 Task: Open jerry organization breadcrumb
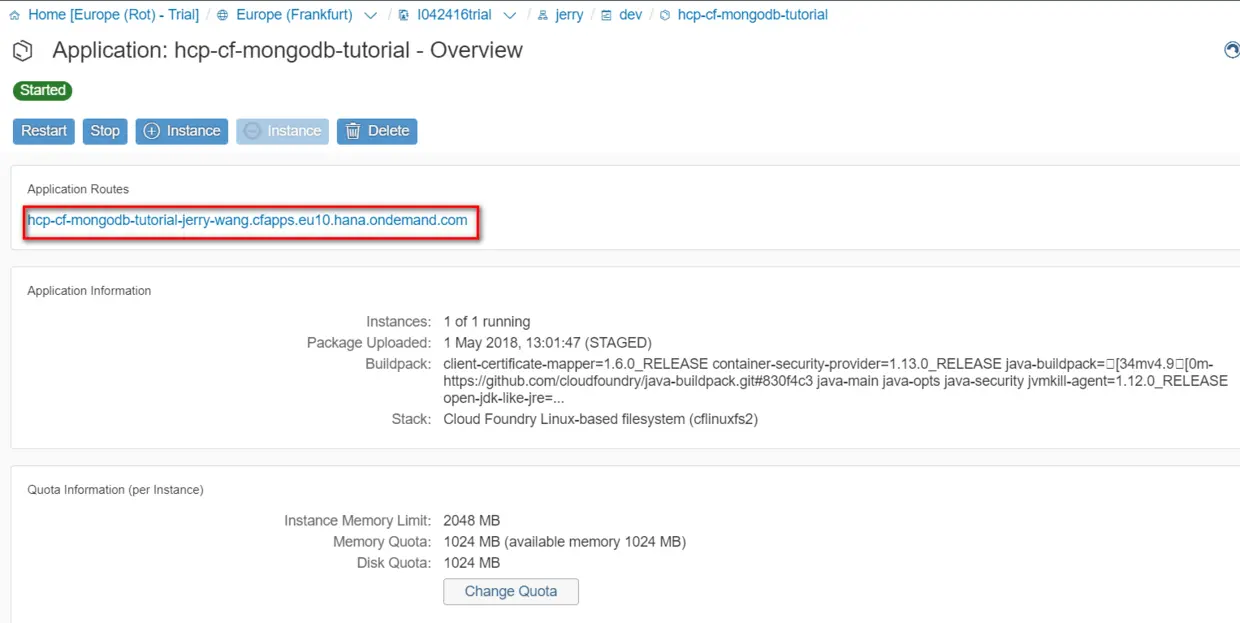coord(569,15)
